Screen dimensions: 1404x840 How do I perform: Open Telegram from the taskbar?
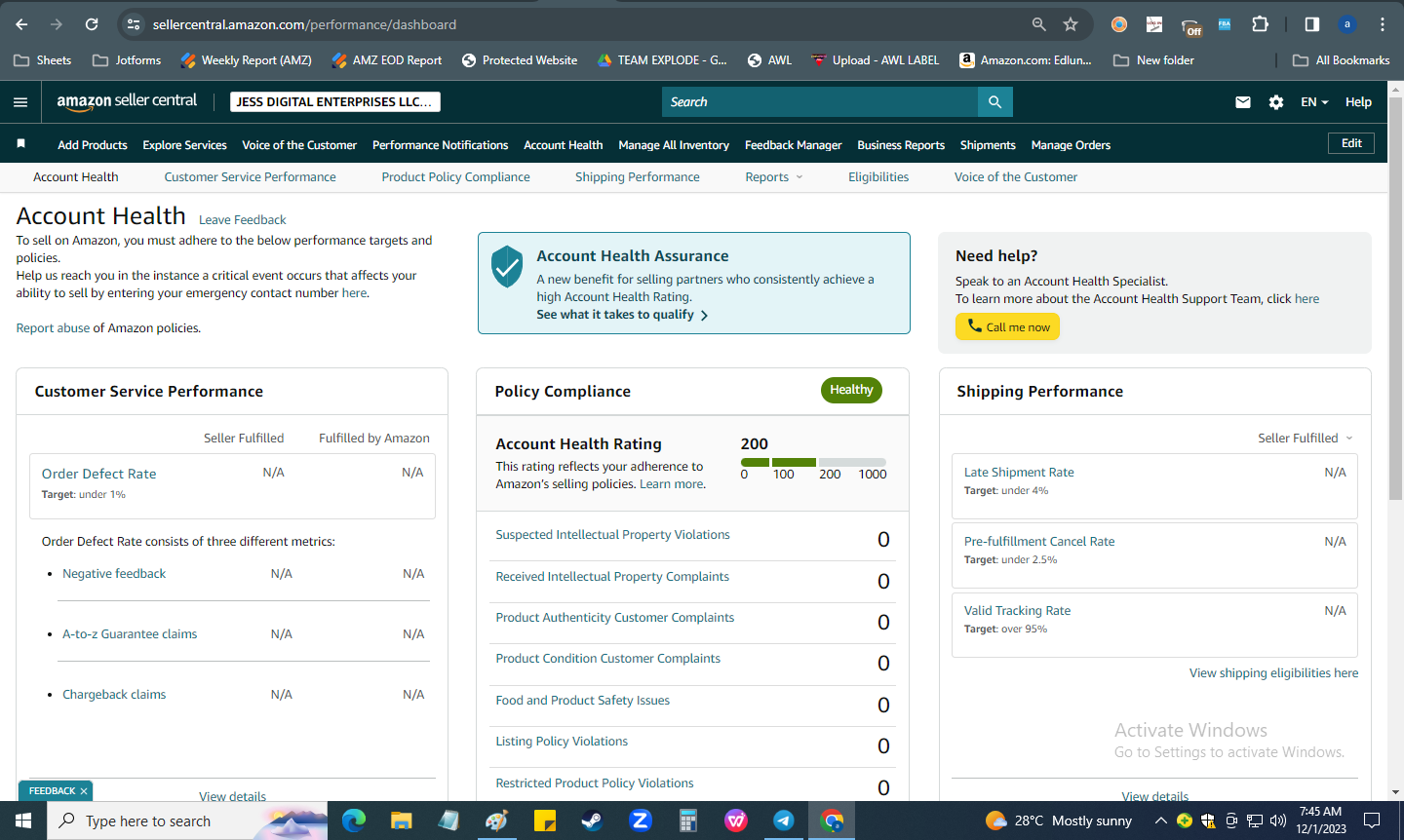[784, 821]
